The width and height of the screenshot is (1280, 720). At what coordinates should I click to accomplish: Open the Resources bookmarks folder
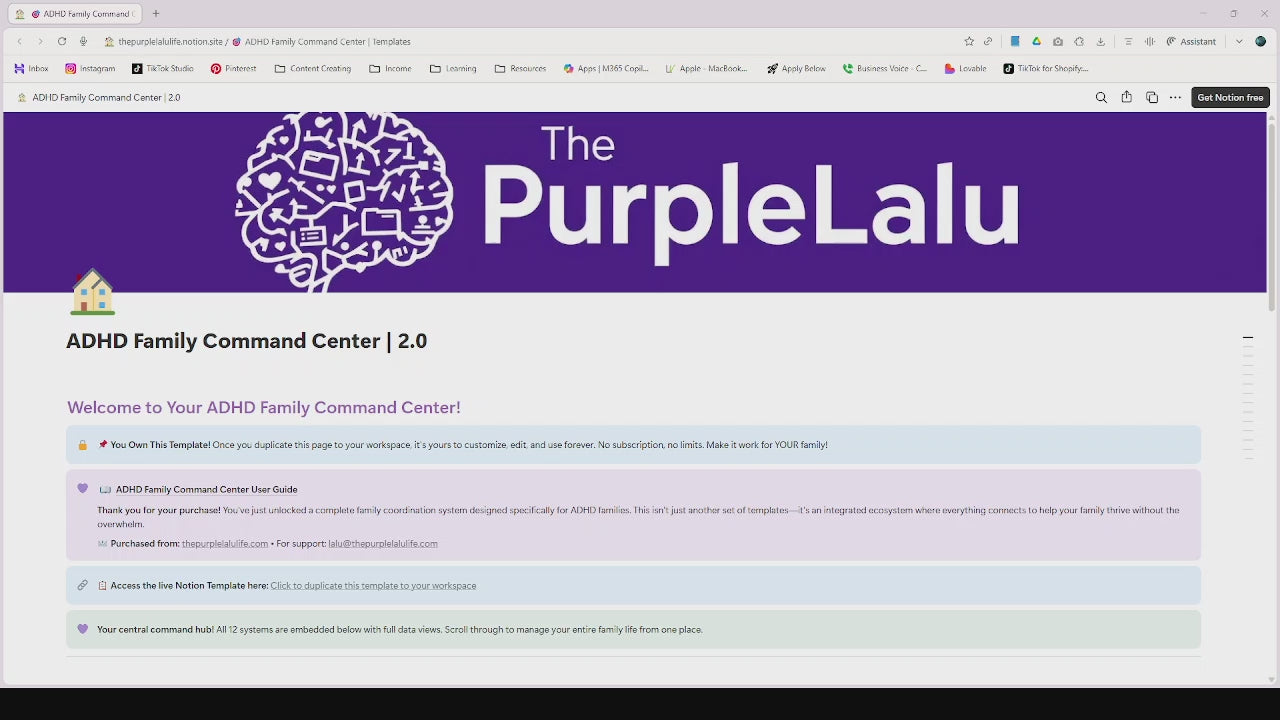coord(520,69)
